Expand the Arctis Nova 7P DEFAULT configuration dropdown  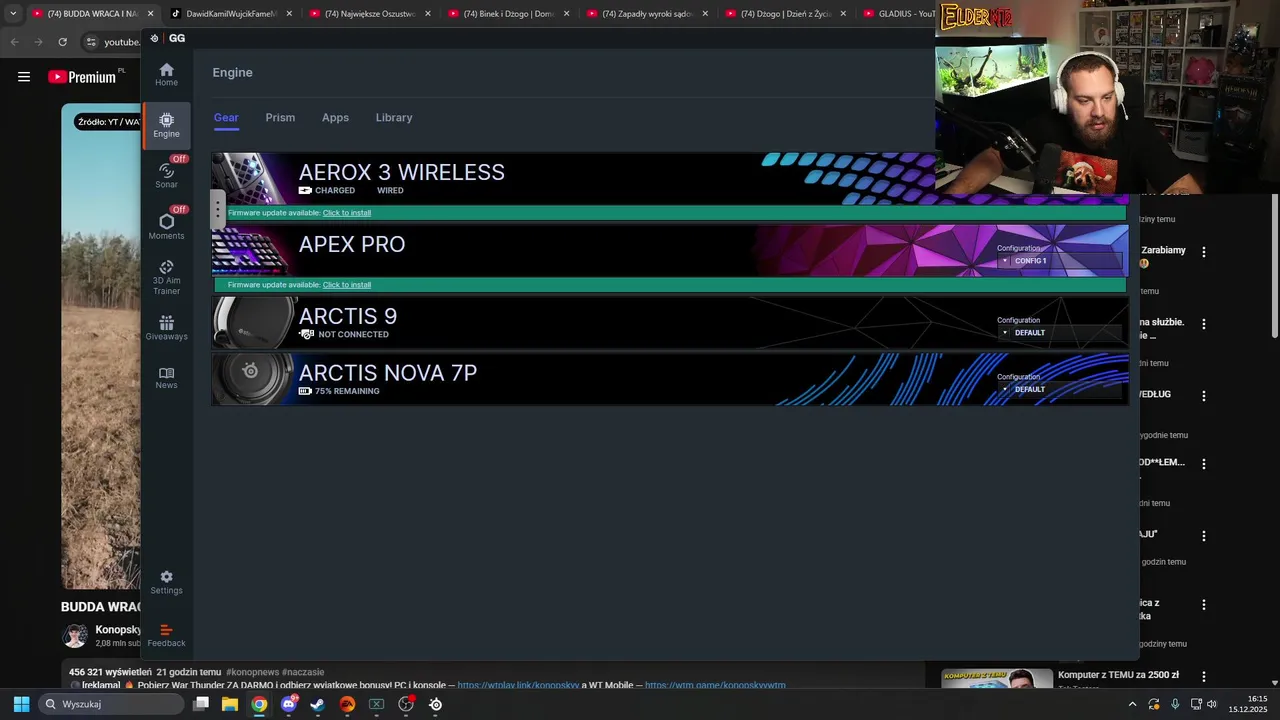[x=1058, y=390]
